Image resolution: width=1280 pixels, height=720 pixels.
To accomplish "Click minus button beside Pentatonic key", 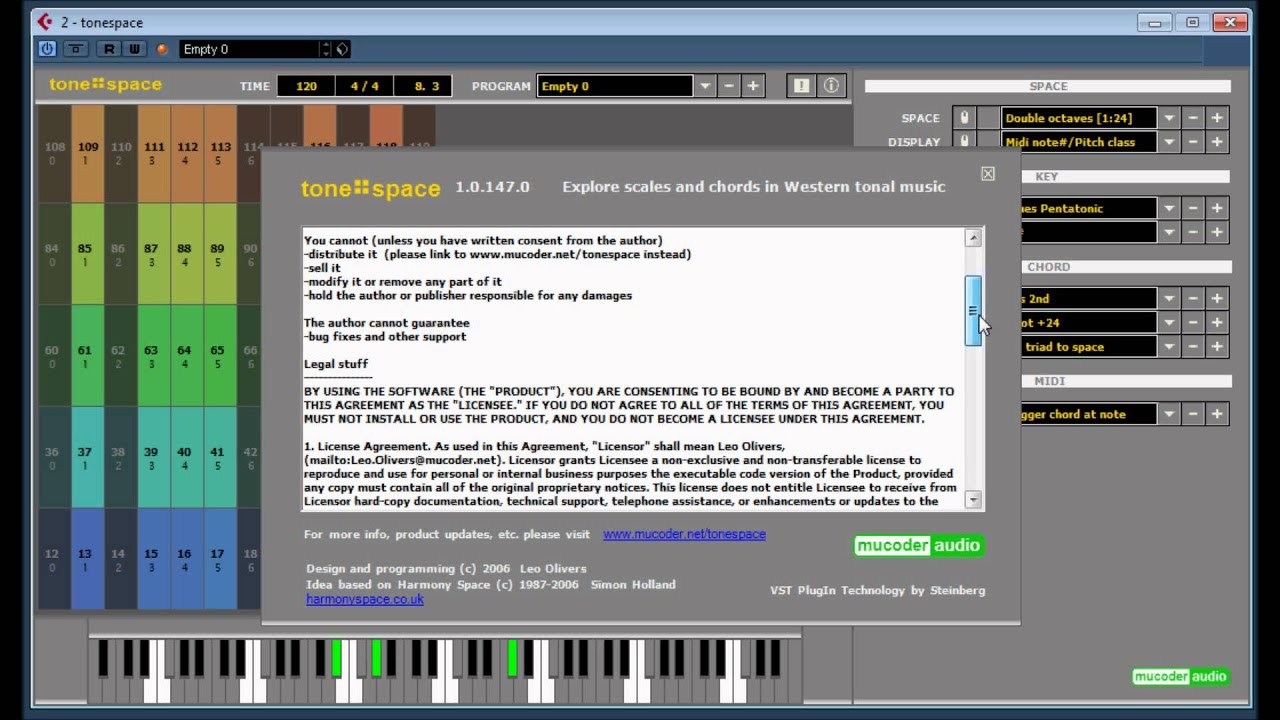I will tap(1193, 208).
